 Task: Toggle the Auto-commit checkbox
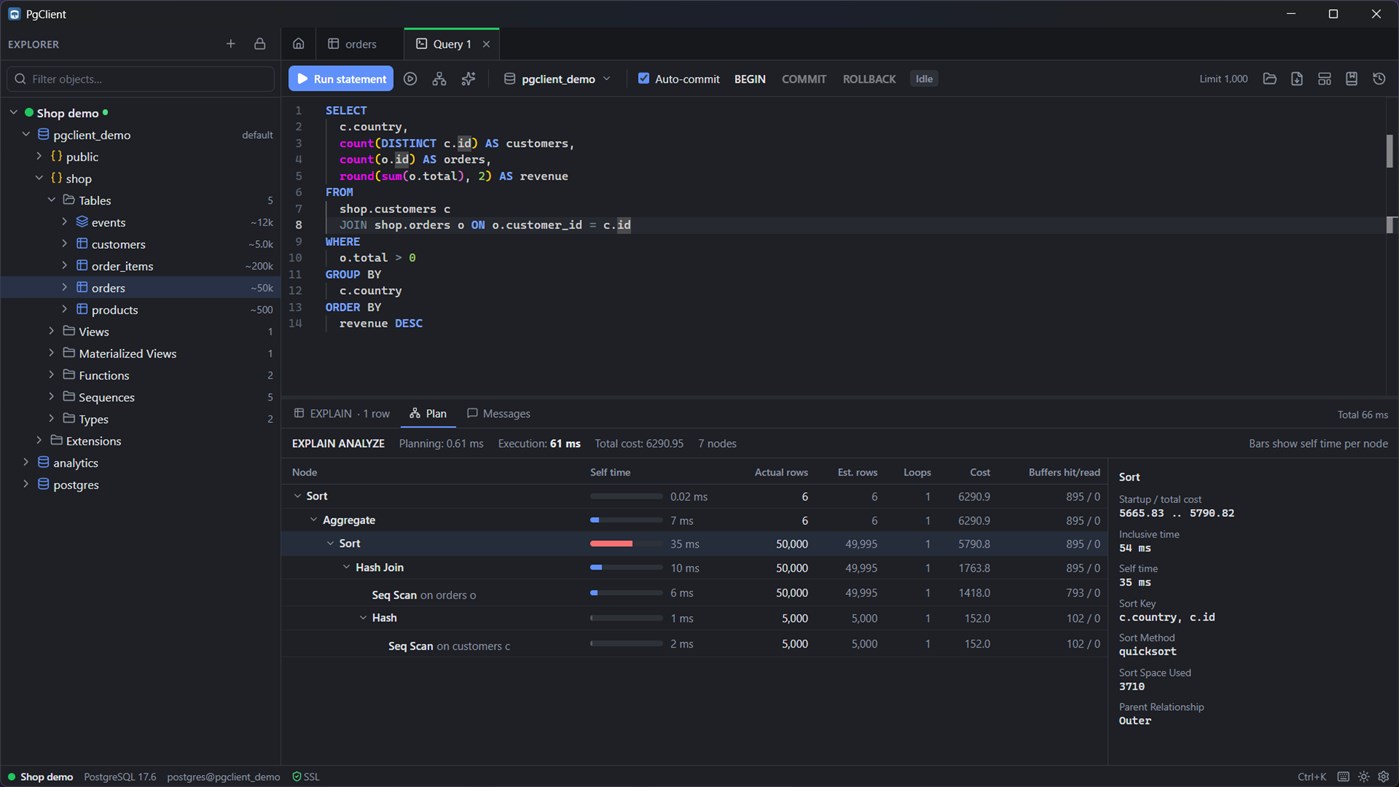point(643,78)
